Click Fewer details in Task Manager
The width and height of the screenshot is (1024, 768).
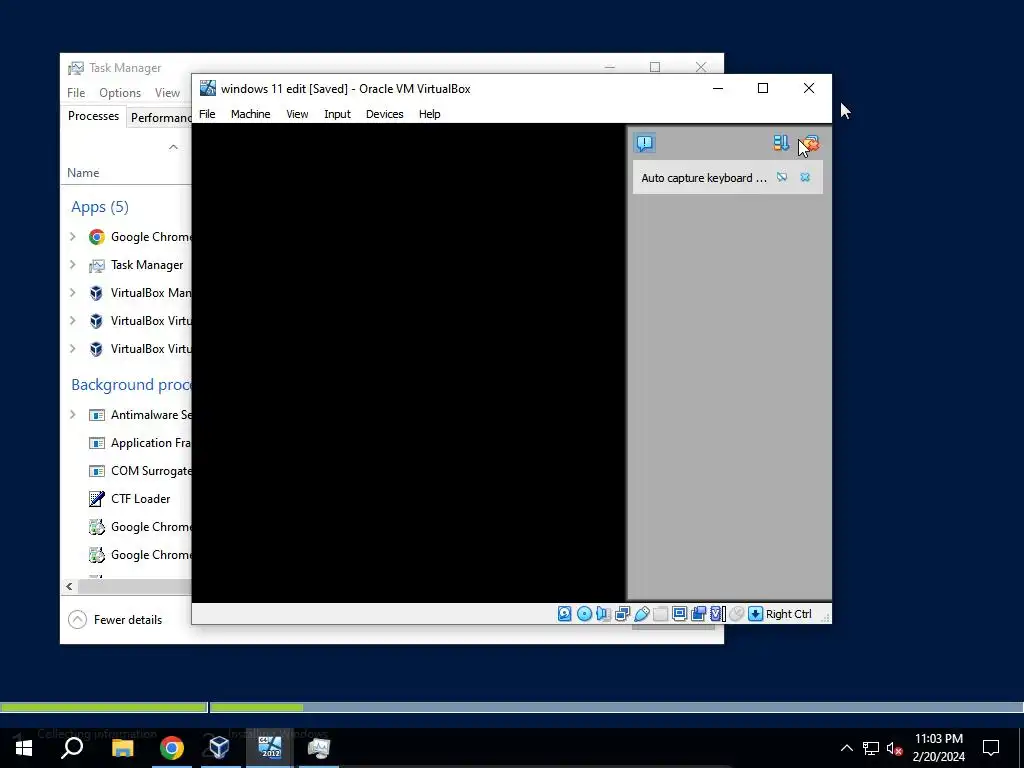point(115,620)
